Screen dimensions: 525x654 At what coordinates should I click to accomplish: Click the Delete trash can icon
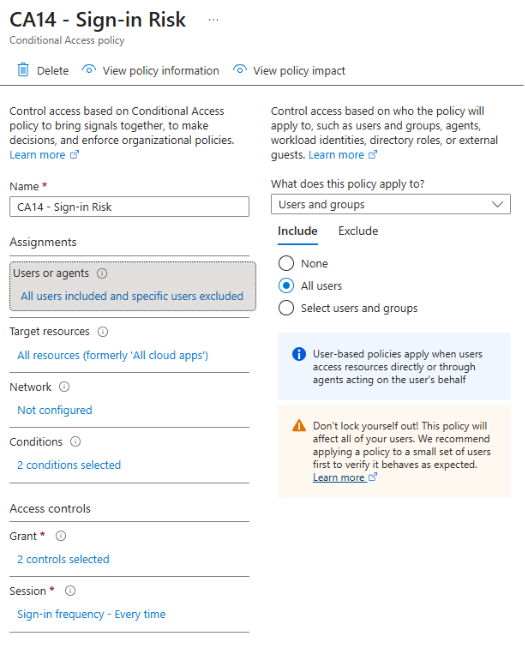coord(23,70)
